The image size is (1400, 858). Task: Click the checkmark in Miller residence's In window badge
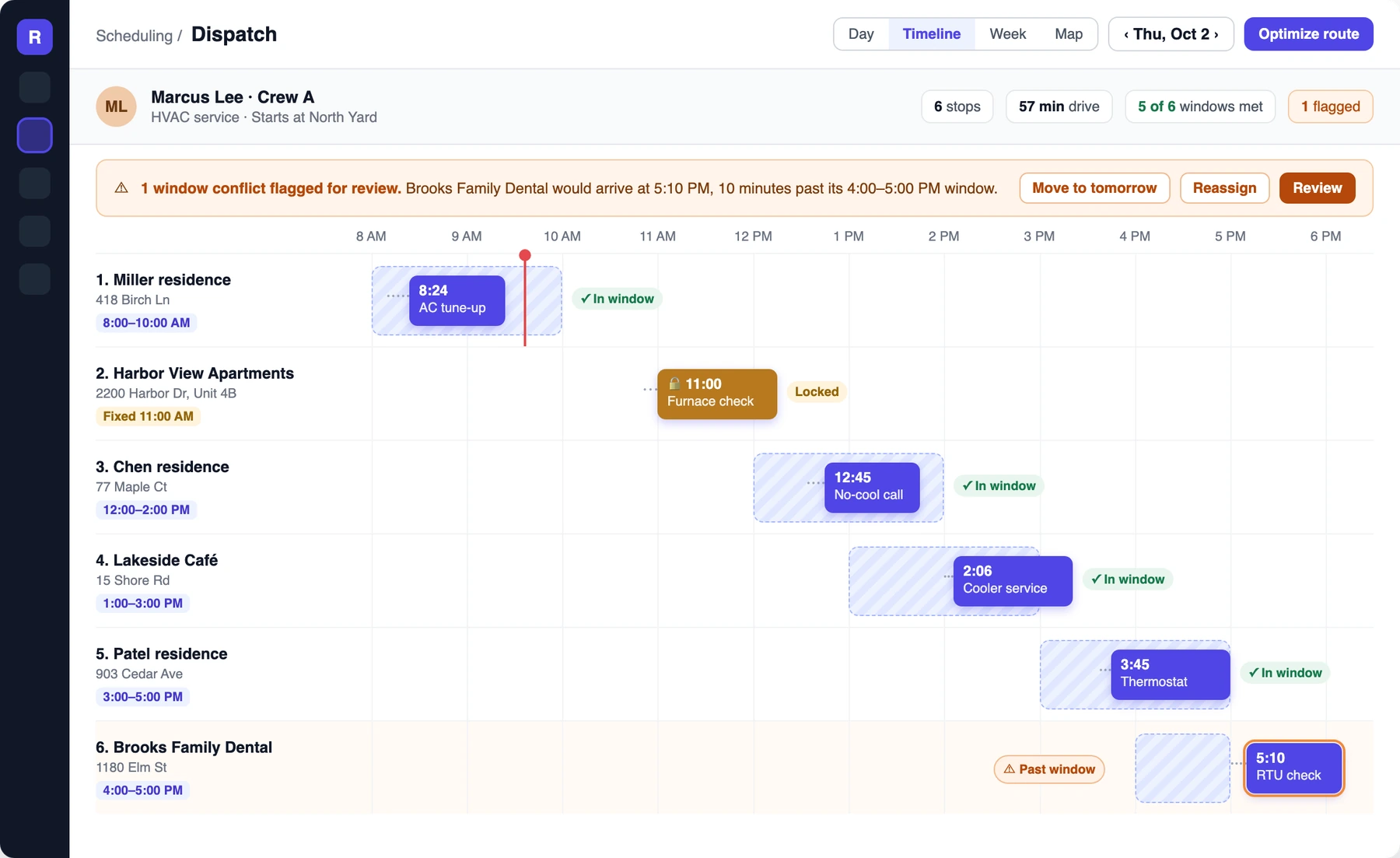point(586,299)
